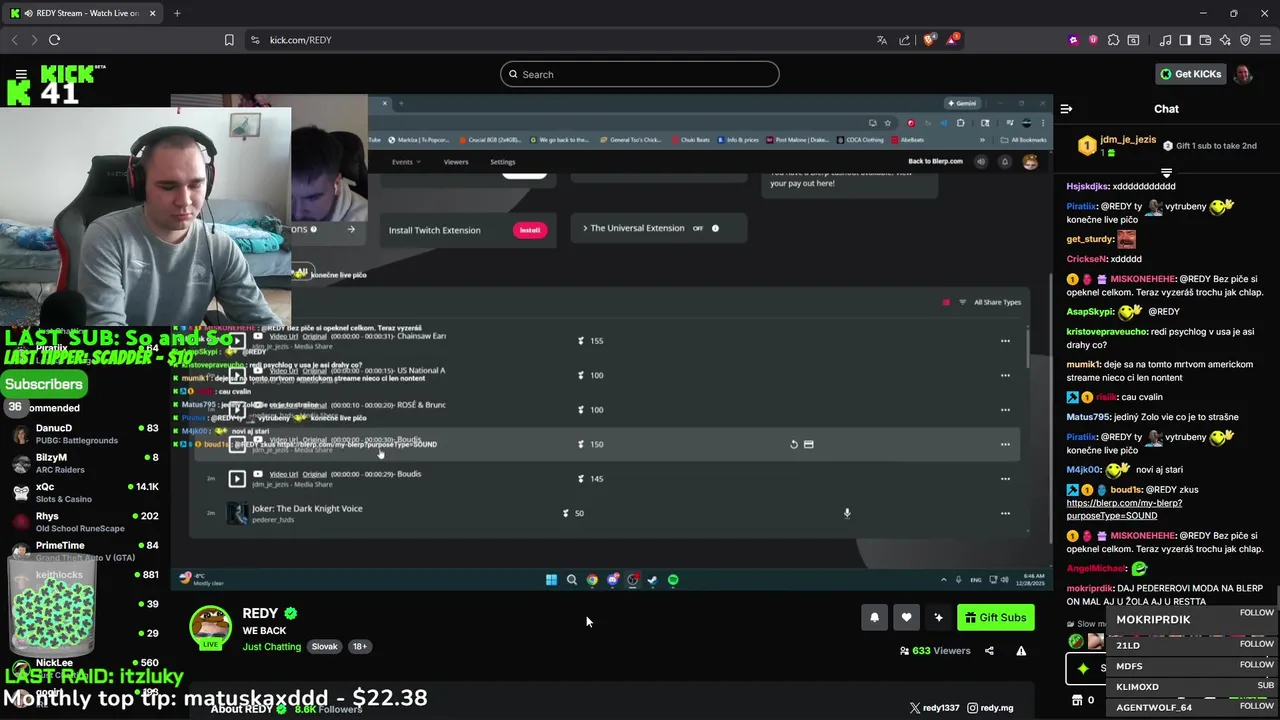Image resolution: width=1280 pixels, height=720 pixels.
Task: Open Spotify icon in streamed taskbar
Action: pos(673,580)
